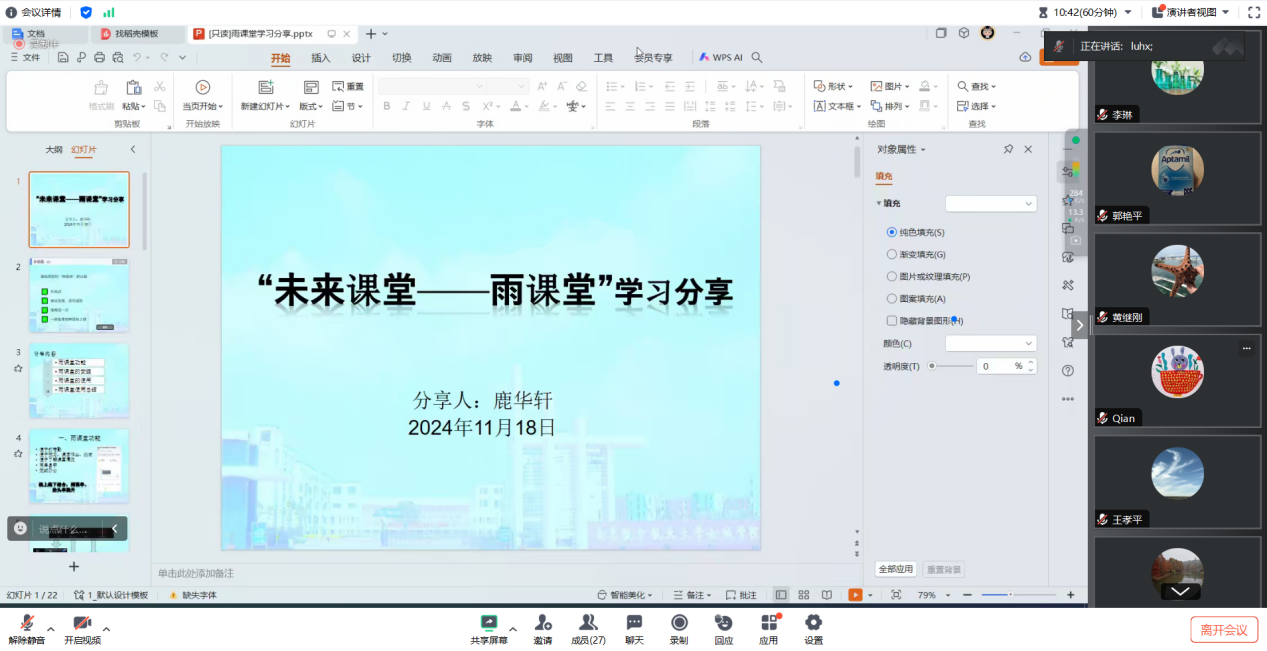1267x651 pixels.
Task: Click the 全部应用 apply to all button
Action: [896, 569]
